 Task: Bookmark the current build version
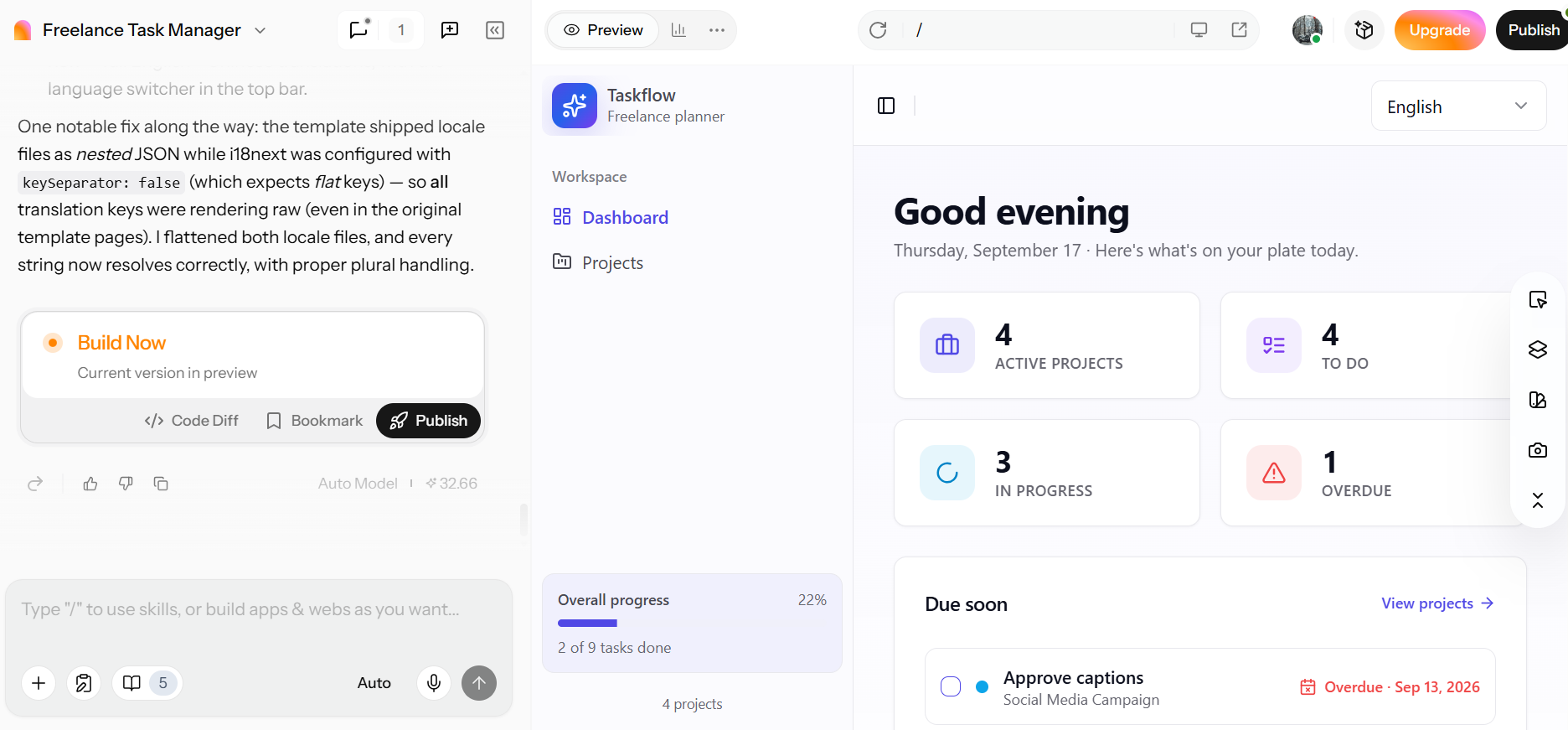click(x=315, y=421)
